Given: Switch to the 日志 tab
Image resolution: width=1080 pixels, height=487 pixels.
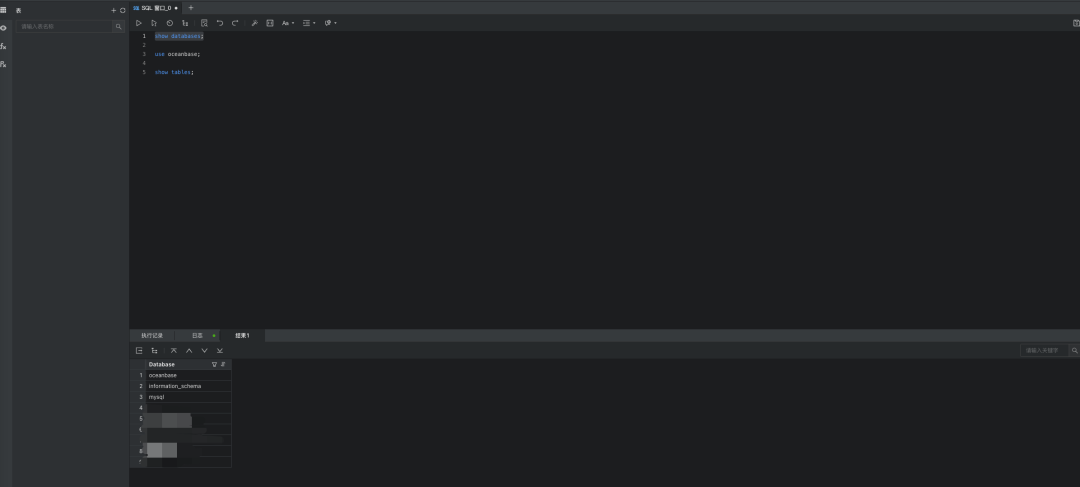Looking at the screenshot, I should click(198, 335).
